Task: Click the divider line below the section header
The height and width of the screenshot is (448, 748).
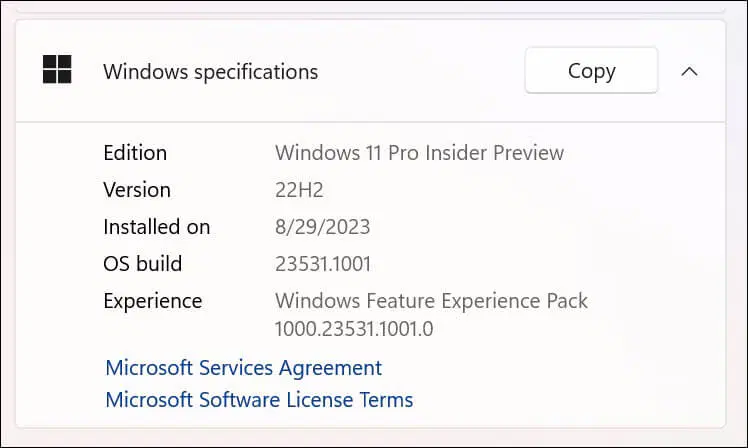Action: [370, 122]
